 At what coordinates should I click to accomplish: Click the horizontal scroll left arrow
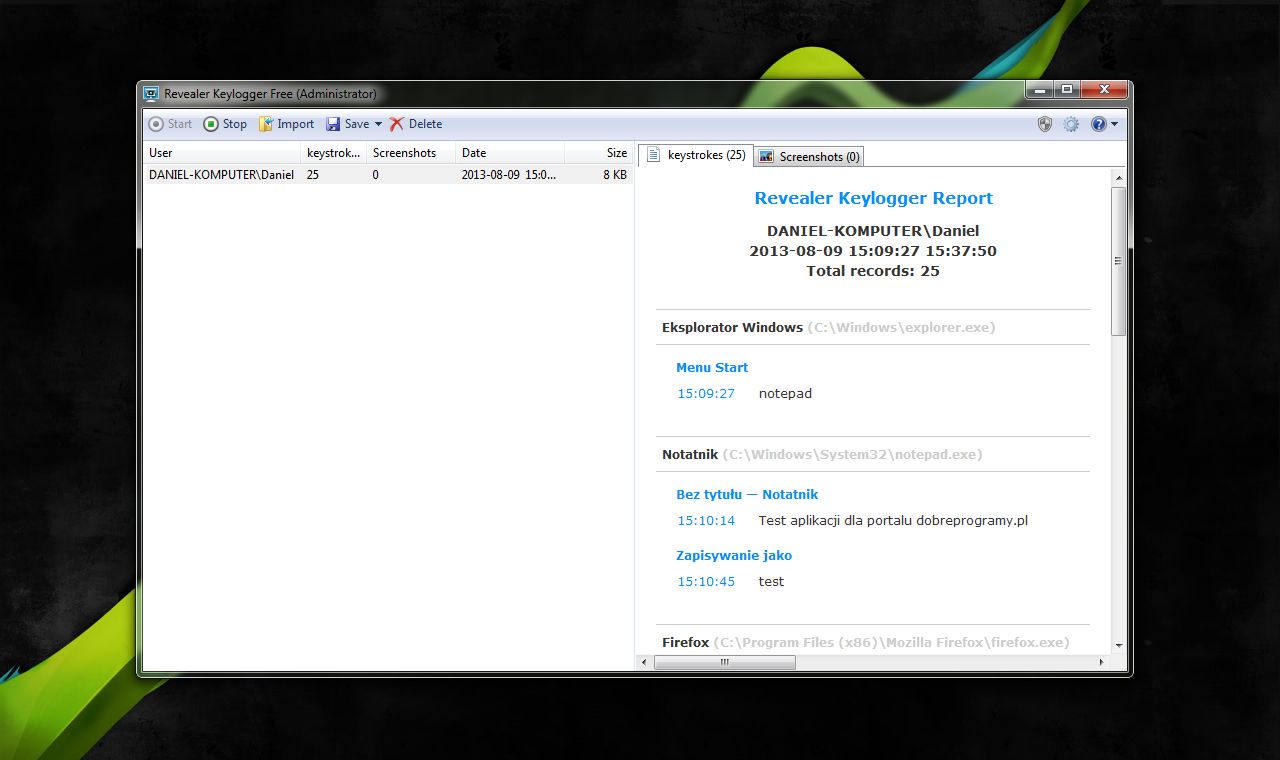click(x=644, y=662)
